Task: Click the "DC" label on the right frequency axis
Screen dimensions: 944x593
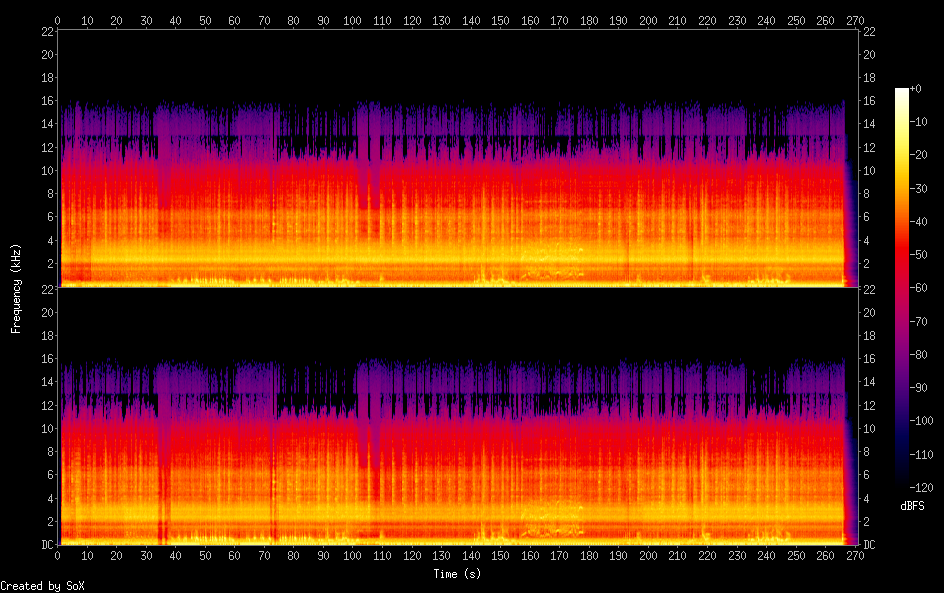Action: coord(869,545)
